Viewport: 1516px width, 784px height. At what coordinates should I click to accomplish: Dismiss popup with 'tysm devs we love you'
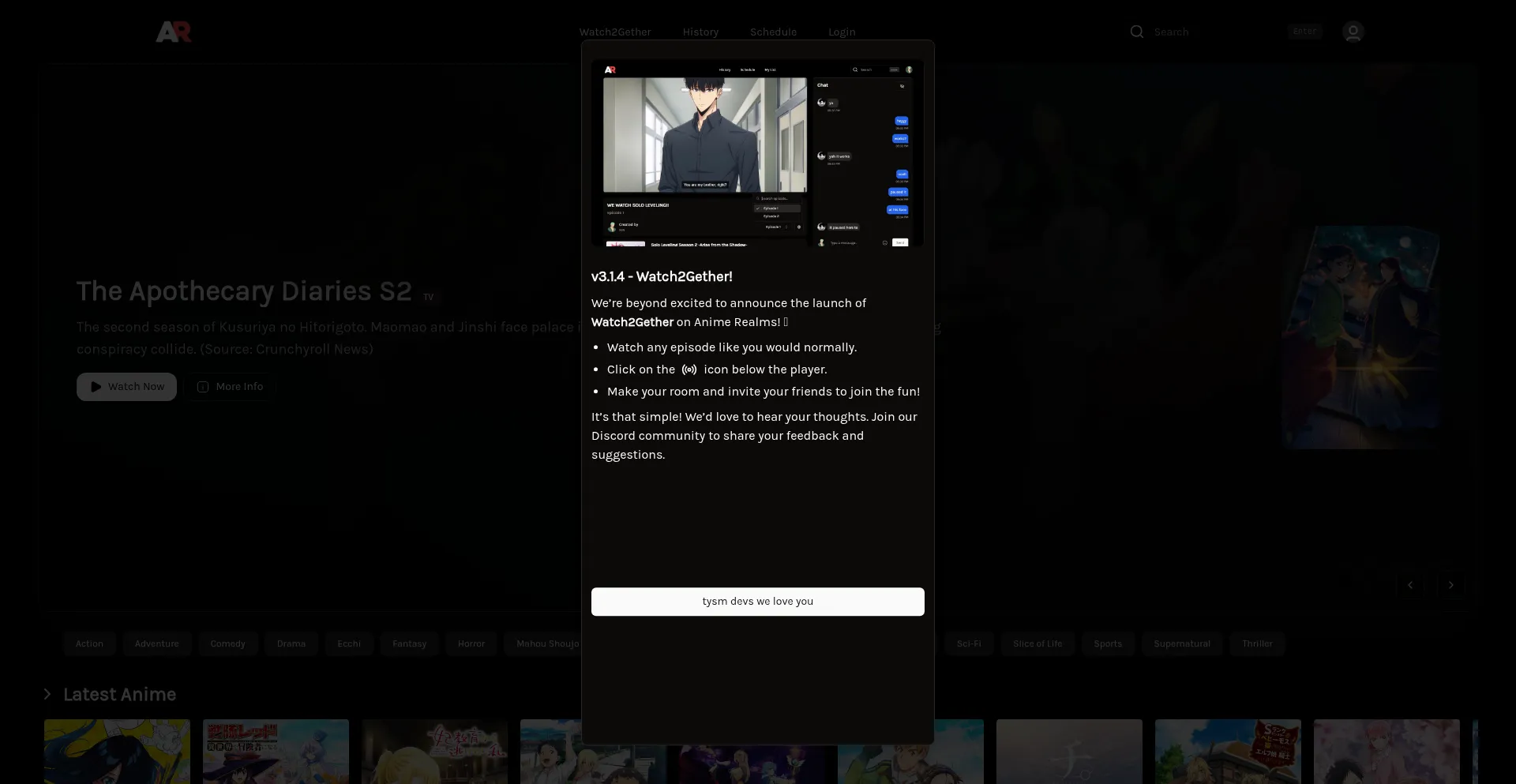758,602
